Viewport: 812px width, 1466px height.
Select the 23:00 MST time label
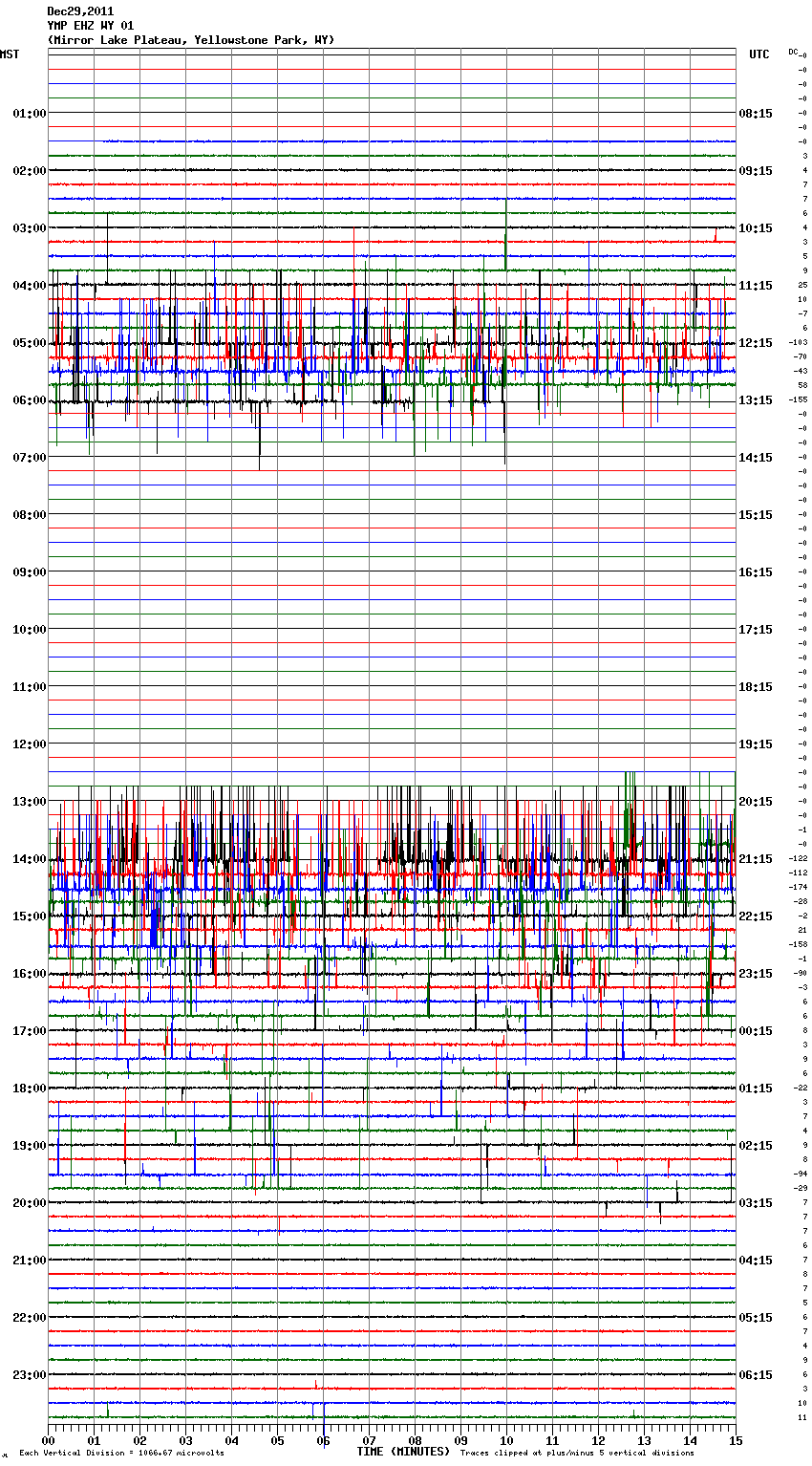30,1375
